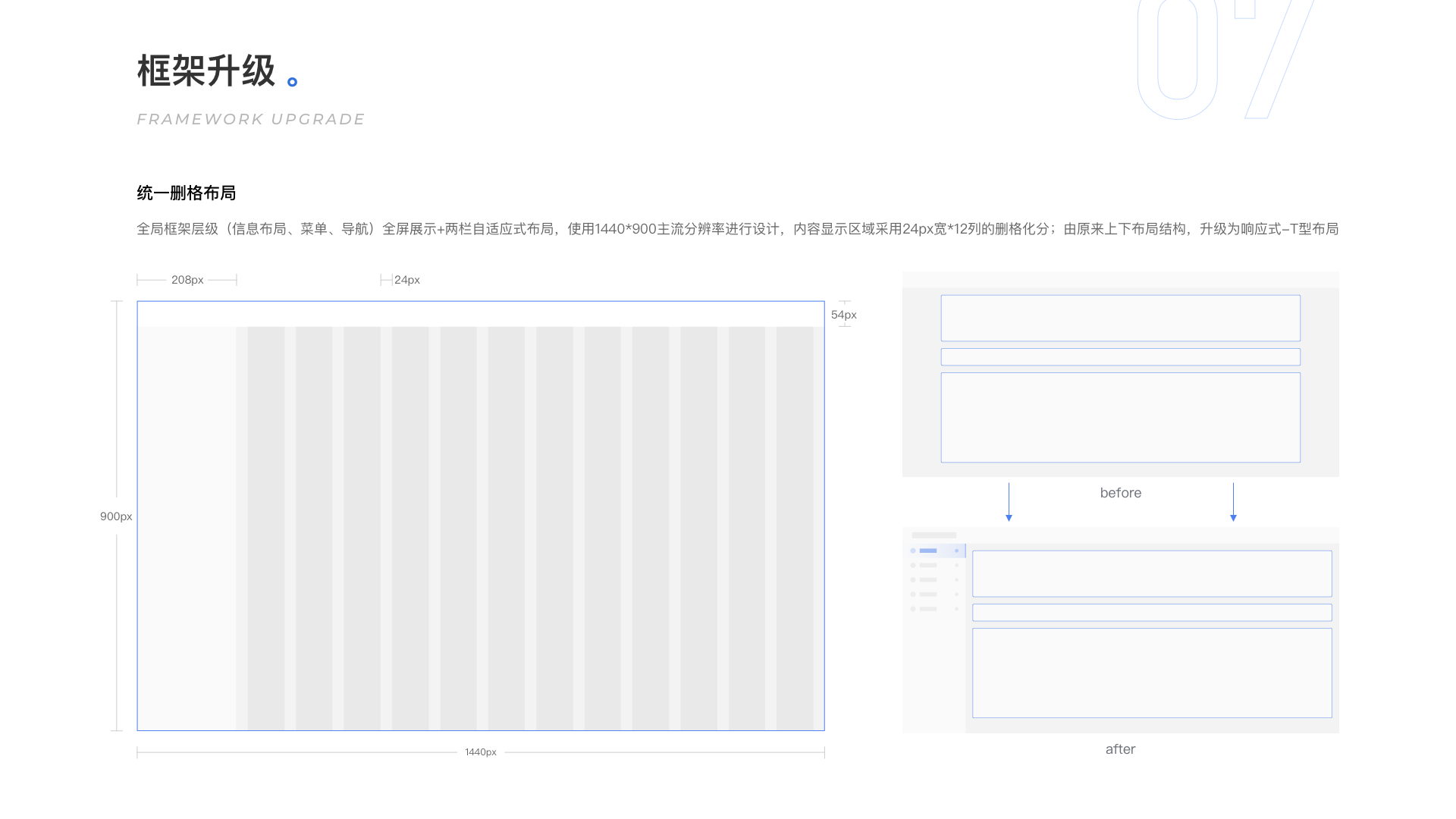
Task: Click the round icon of highlighted sidebar item
Action: pyautogui.click(x=913, y=551)
